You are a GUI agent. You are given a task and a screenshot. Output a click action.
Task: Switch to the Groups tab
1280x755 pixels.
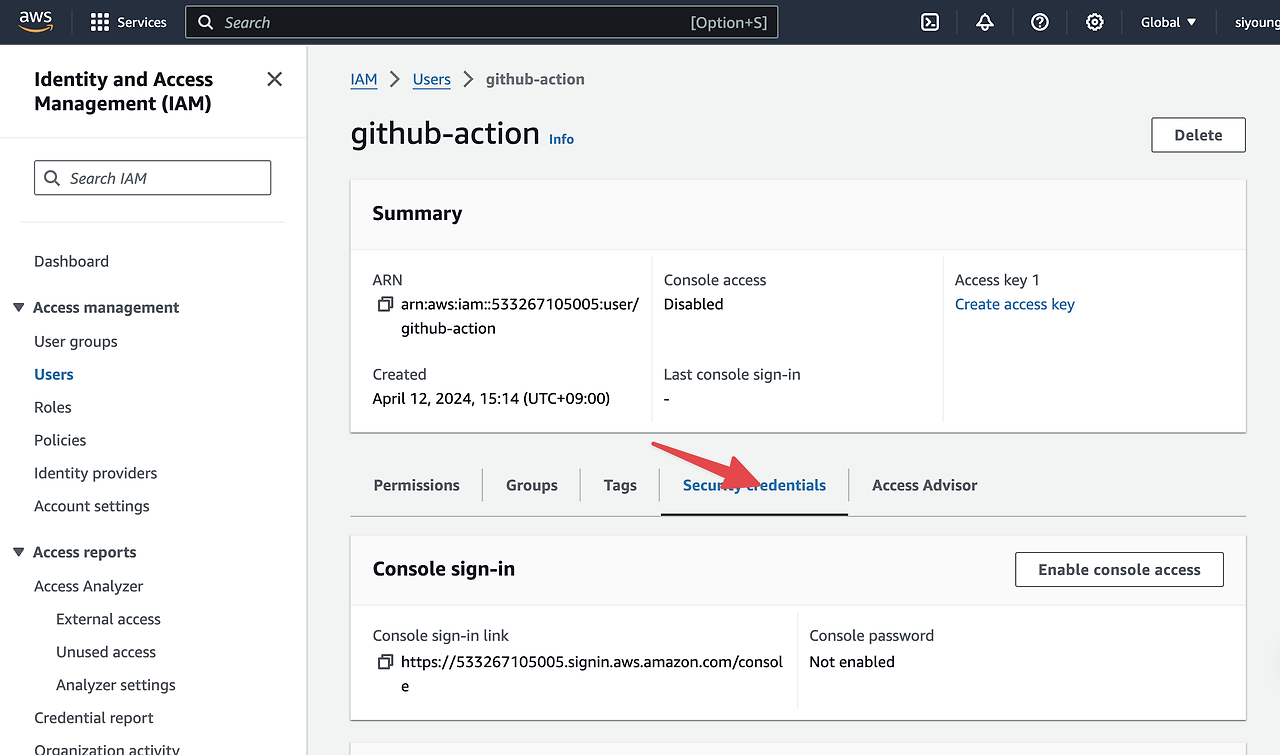pos(532,485)
